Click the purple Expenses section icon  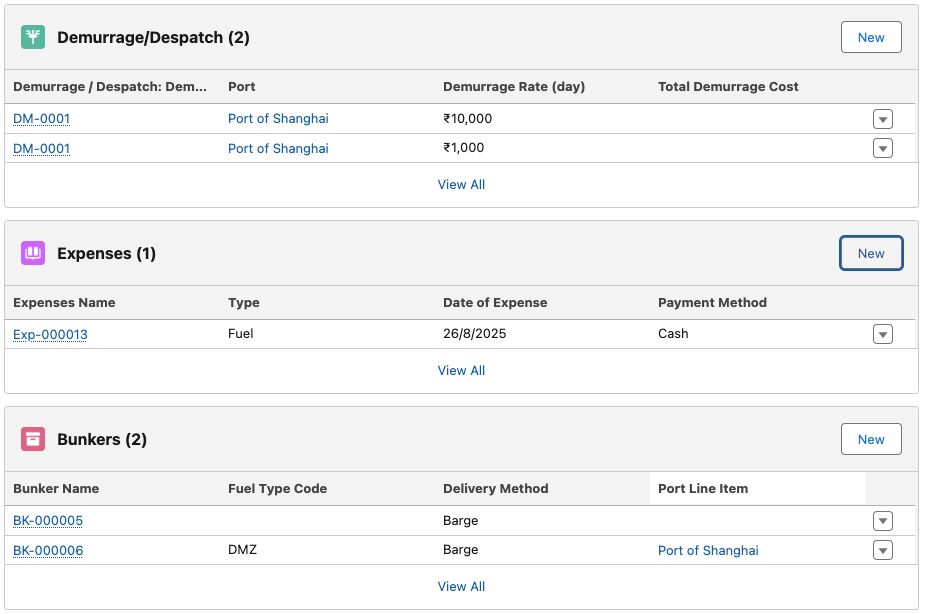coord(33,254)
